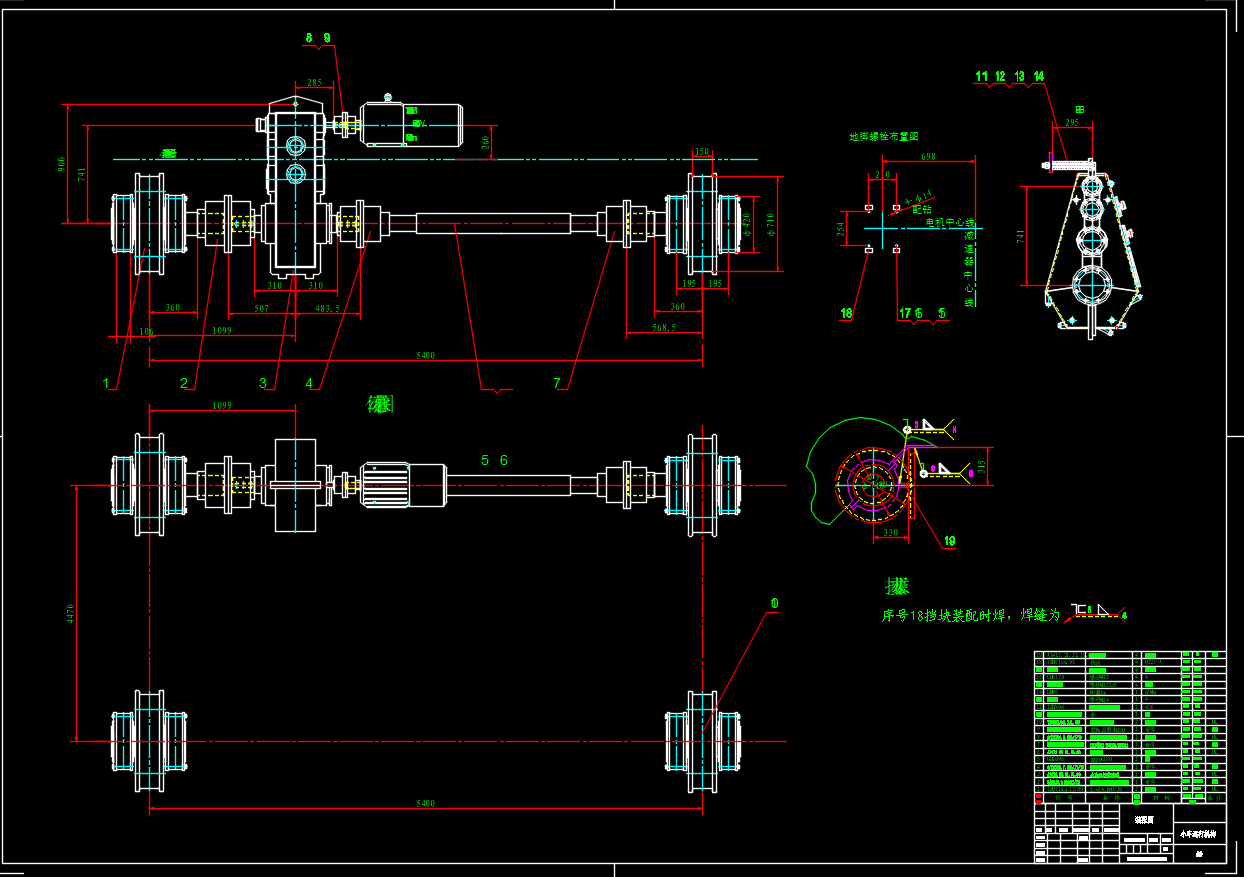Click the motor in the top elevation view
The image size is (1244, 877).
click(412, 122)
